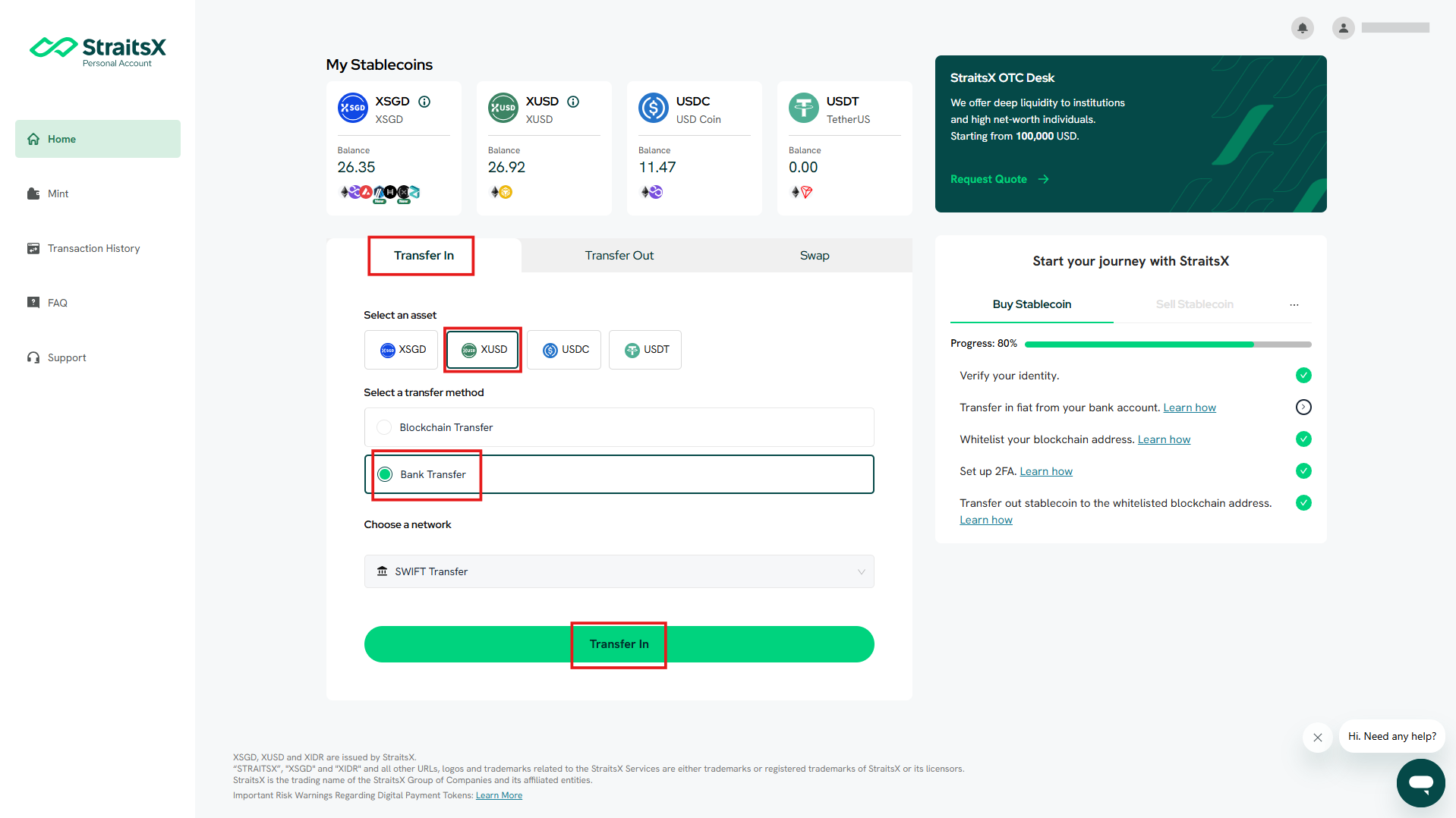Open the SWIFT Transfer network dropdown
Viewport: 1456px width, 818px height.
click(x=619, y=571)
